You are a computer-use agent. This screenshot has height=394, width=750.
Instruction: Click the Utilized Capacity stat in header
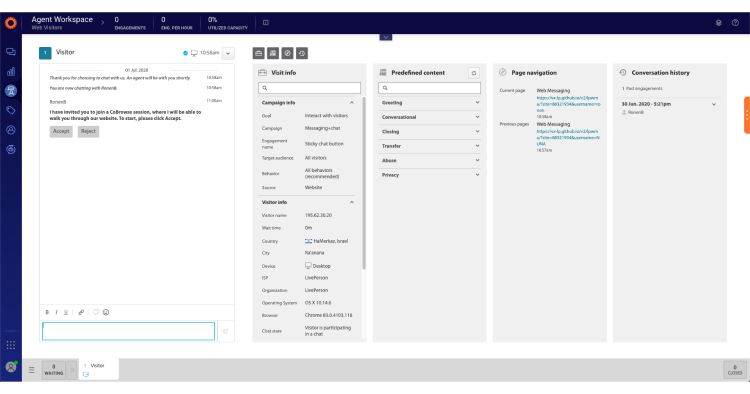[x=228, y=23]
